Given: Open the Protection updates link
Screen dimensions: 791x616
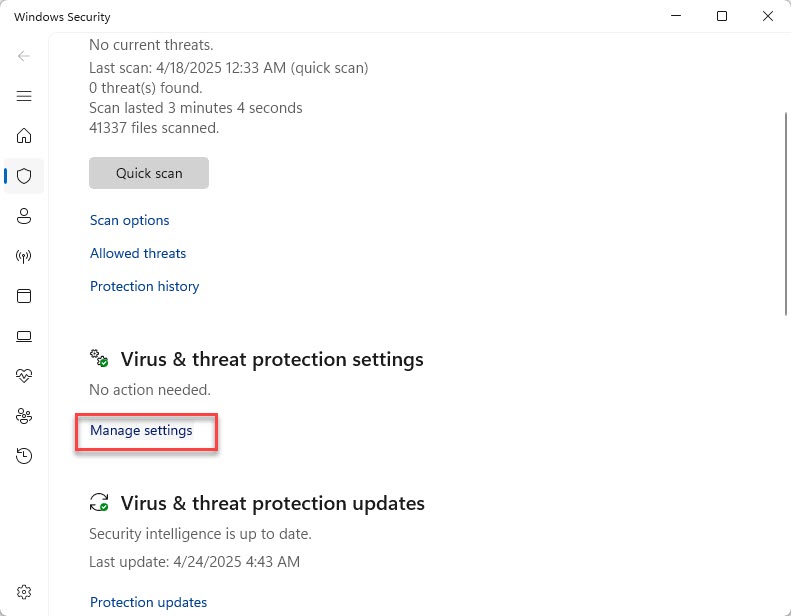Looking at the screenshot, I should (149, 602).
